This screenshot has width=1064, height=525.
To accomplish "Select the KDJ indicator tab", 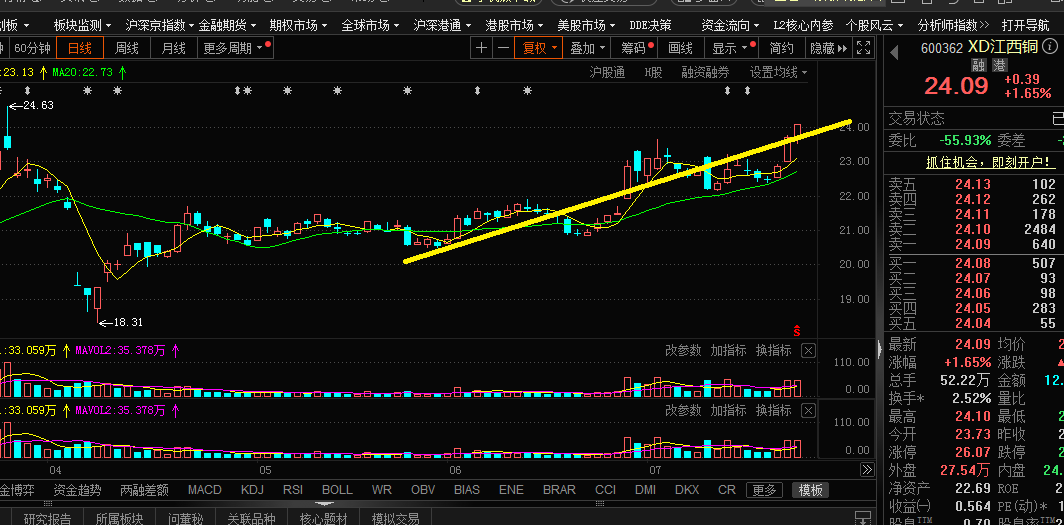I will [252, 490].
